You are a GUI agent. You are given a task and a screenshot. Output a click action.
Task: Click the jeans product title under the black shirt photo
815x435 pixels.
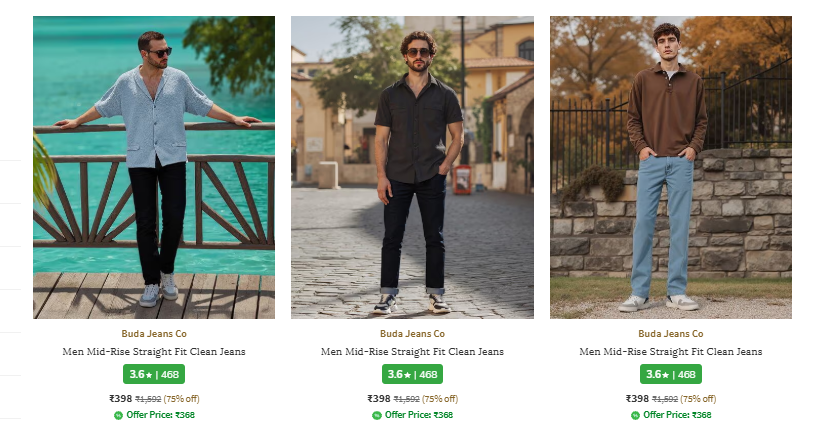coord(412,352)
